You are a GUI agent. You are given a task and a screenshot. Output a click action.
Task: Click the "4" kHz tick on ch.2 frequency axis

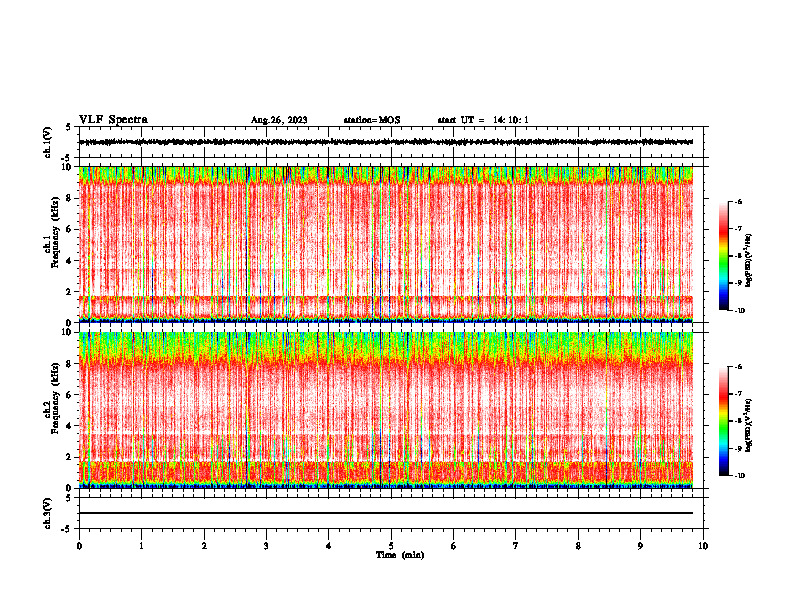click(70, 426)
